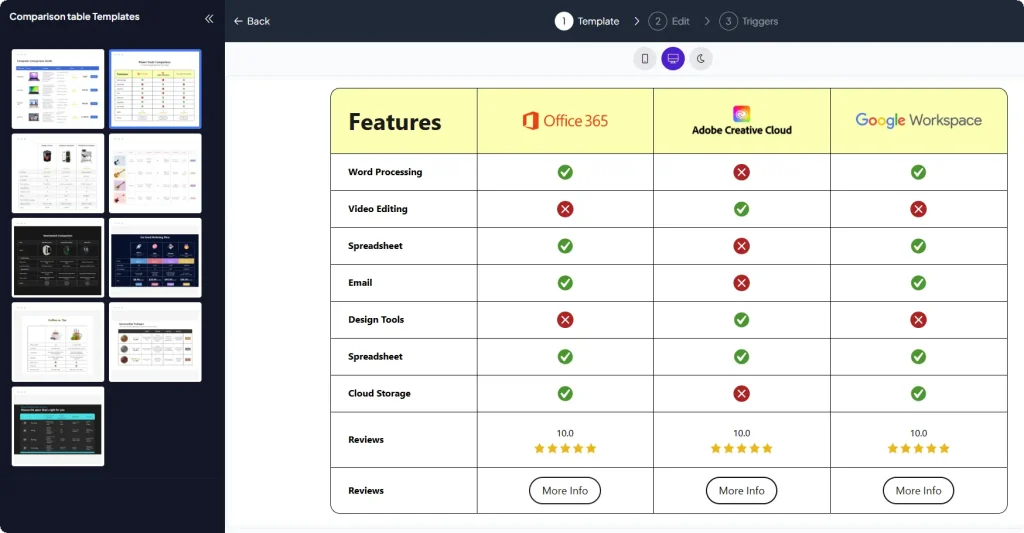
Task: Click Adobe Email cross icon
Action: pyautogui.click(x=741, y=283)
